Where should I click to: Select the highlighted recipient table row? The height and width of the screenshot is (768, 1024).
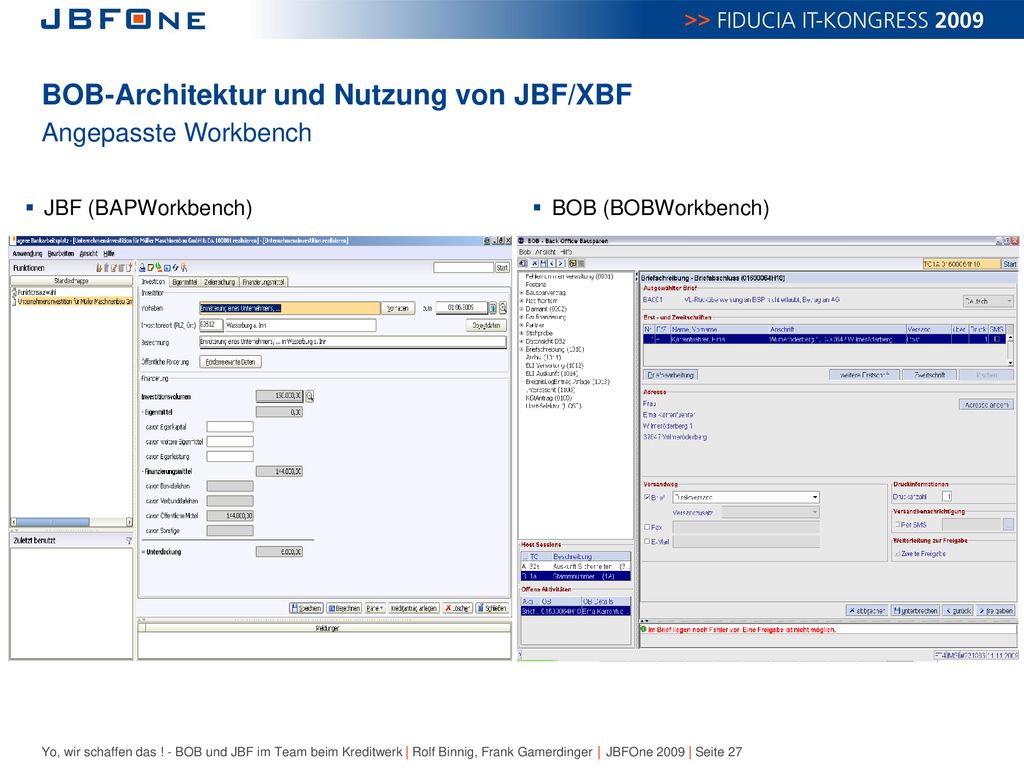[824, 340]
